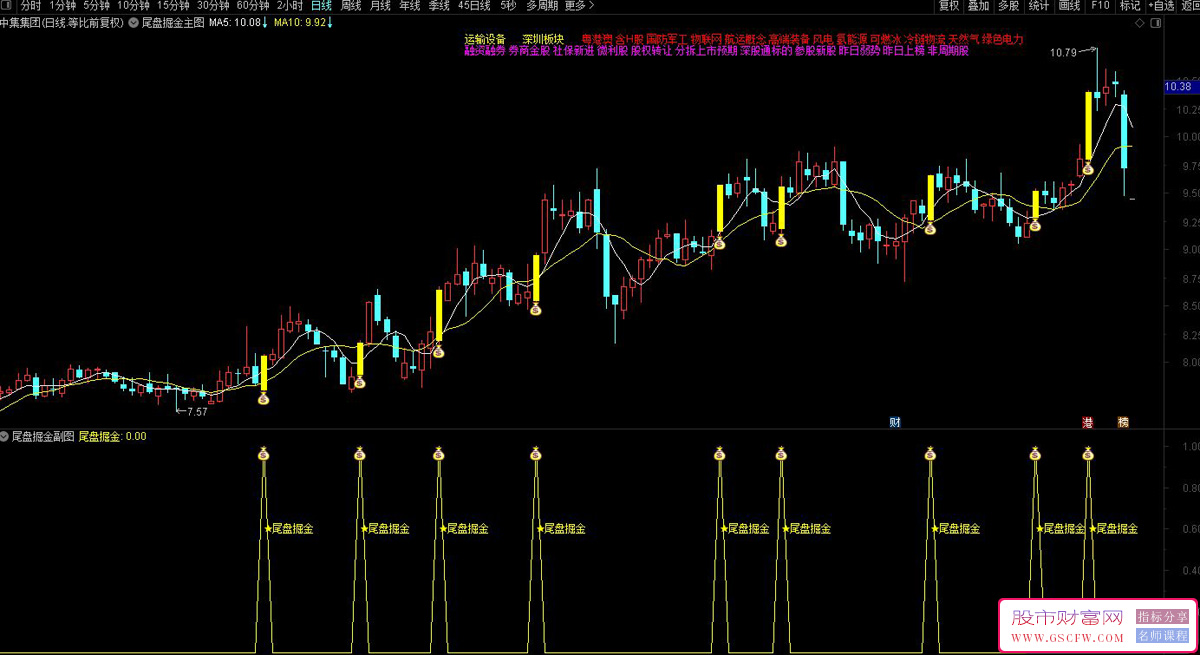Image resolution: width=1200 pixels, height=655 pixels.
Task: Select the 30分钟 period
Action: 213,6
